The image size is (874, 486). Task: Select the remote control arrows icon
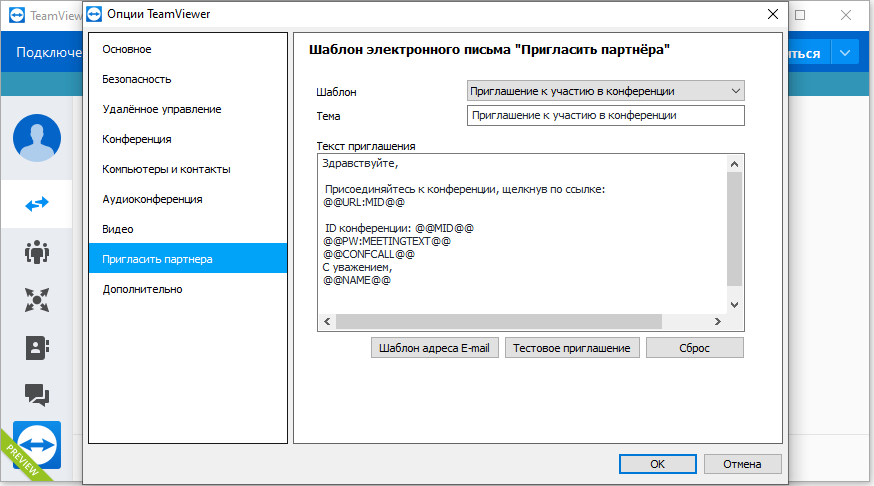(37, 205)
